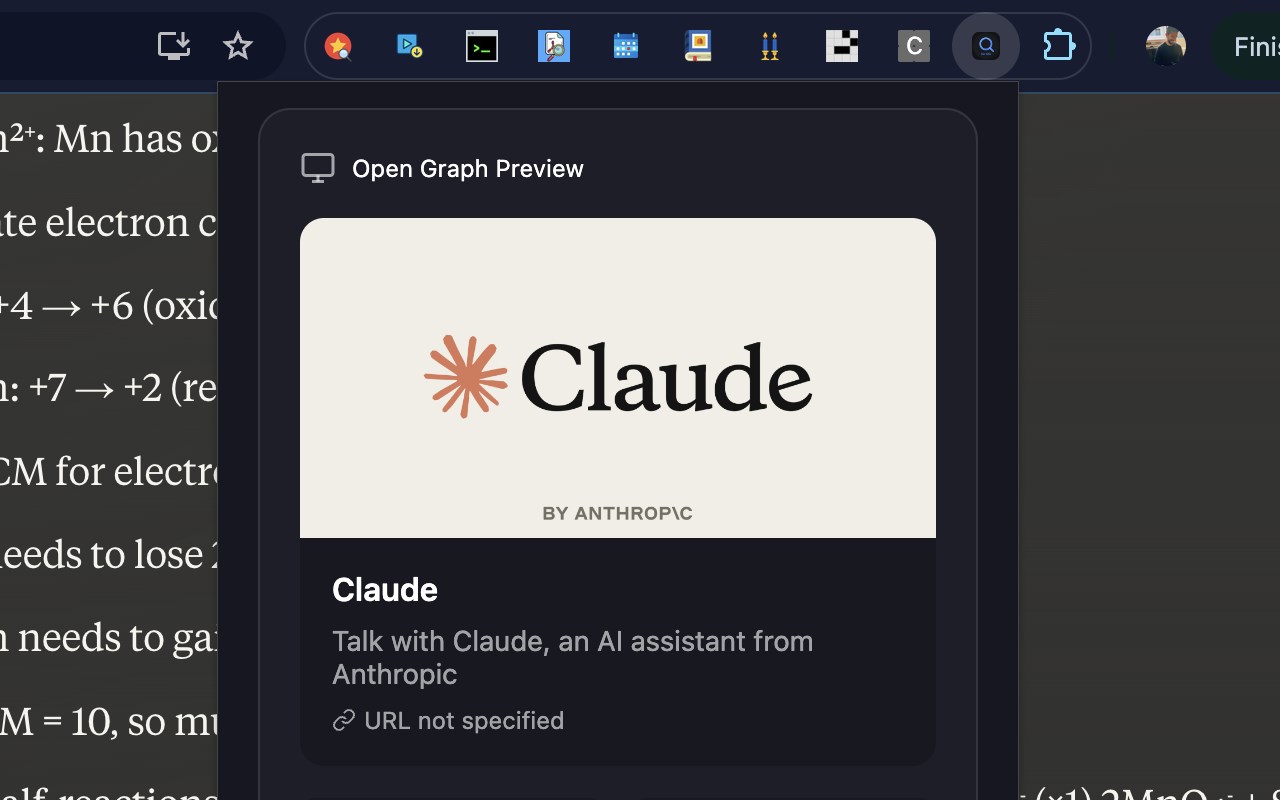Screen dimensions: 1280x800
Task: Click the link icon beside URL not specified
Action: 344,721
